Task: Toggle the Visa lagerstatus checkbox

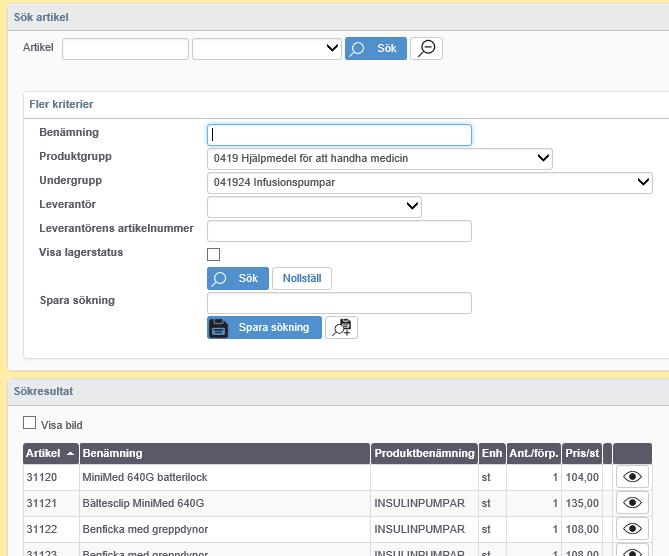Action: point(213,254)
